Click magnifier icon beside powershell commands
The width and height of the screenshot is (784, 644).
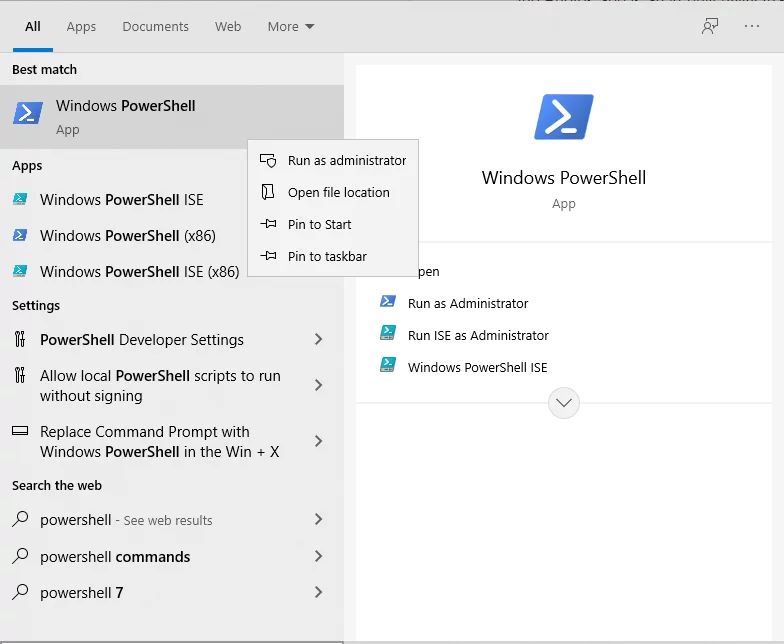tap(20, 556)
